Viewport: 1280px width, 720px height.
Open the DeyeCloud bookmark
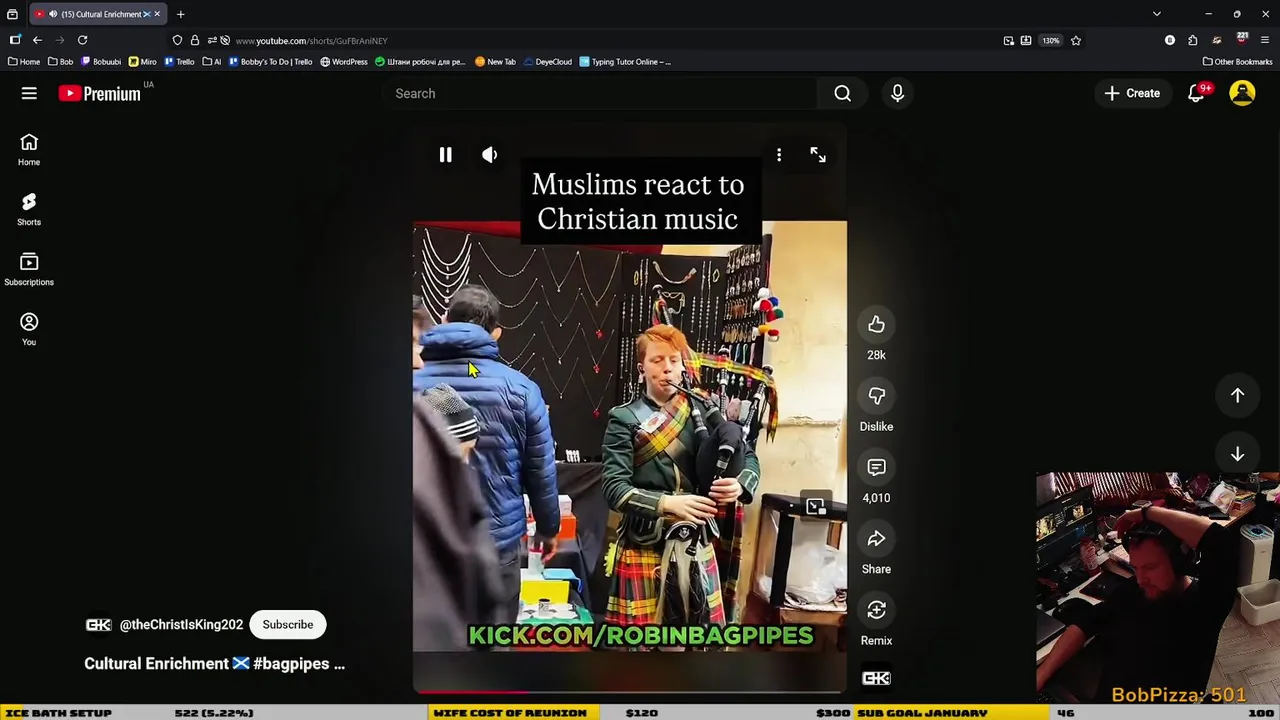[548, 62]
